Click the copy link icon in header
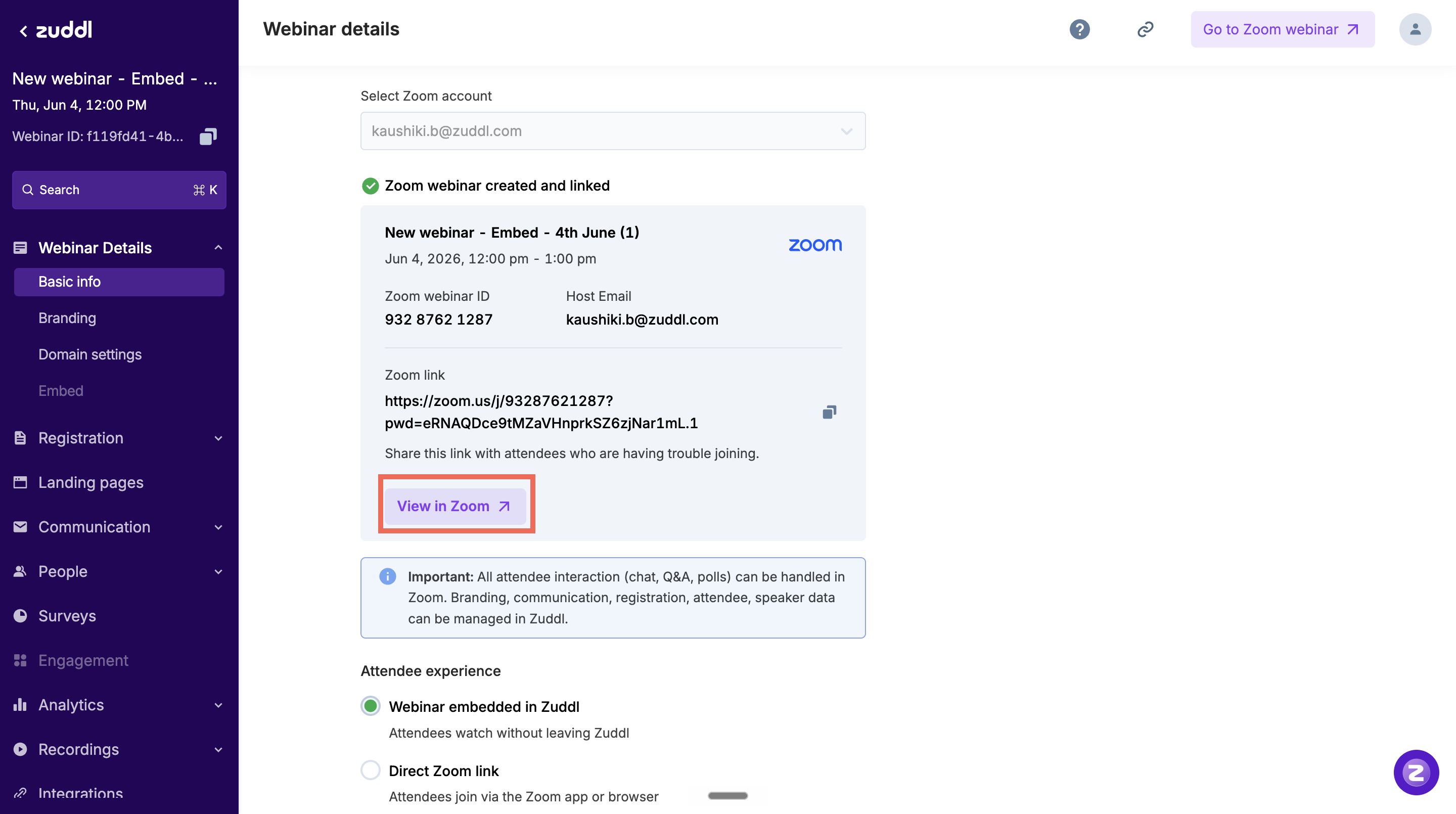 [x=1145, y=29]
